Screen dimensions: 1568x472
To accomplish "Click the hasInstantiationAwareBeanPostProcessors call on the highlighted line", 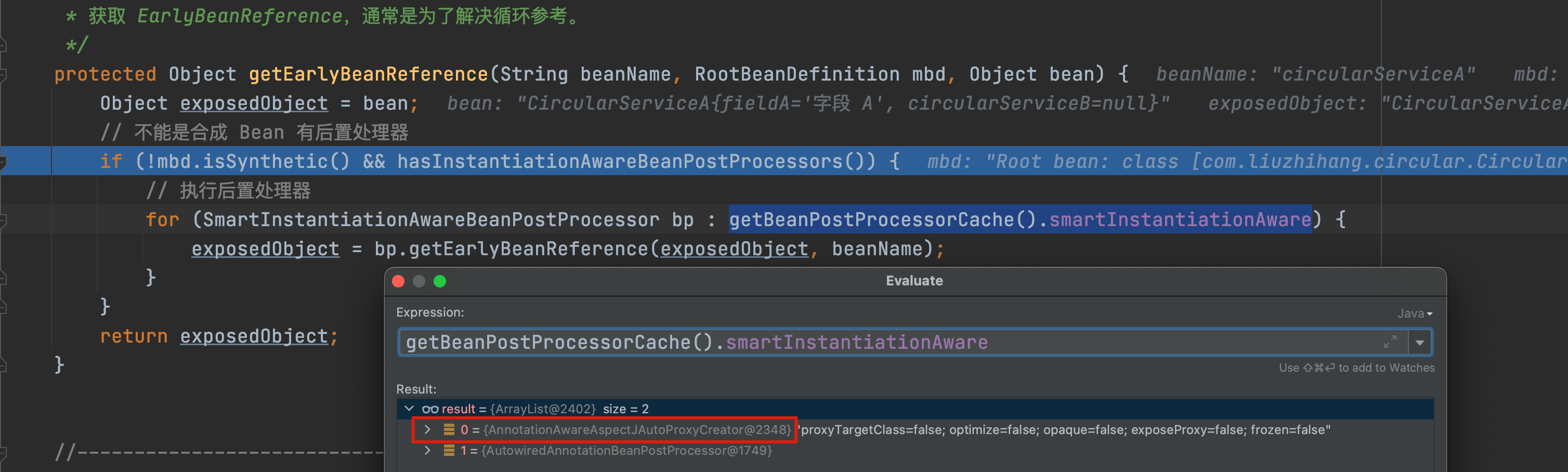I will pyautogui.click(x=620, y=161).
